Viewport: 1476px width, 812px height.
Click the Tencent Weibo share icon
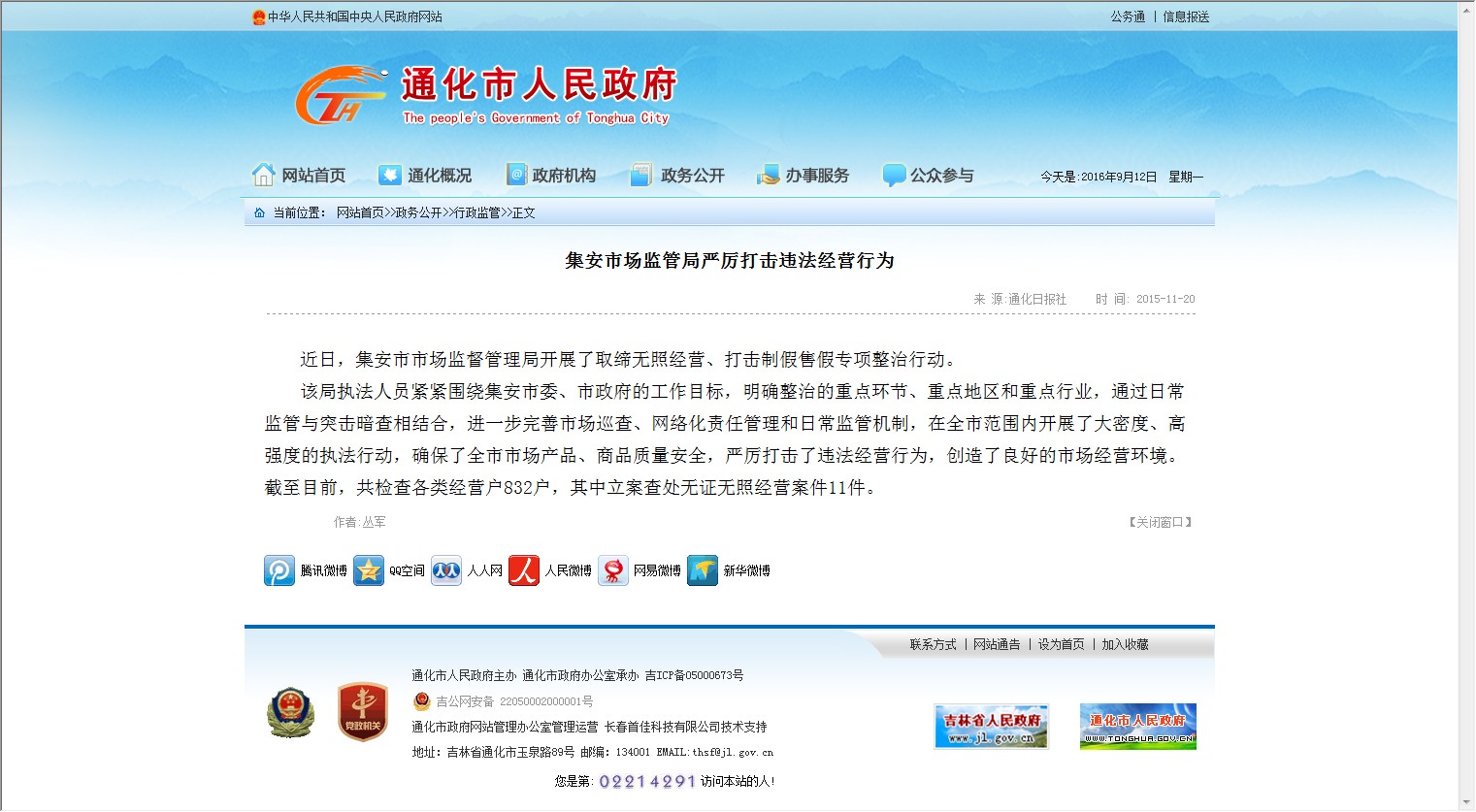(x=279, y=570)
